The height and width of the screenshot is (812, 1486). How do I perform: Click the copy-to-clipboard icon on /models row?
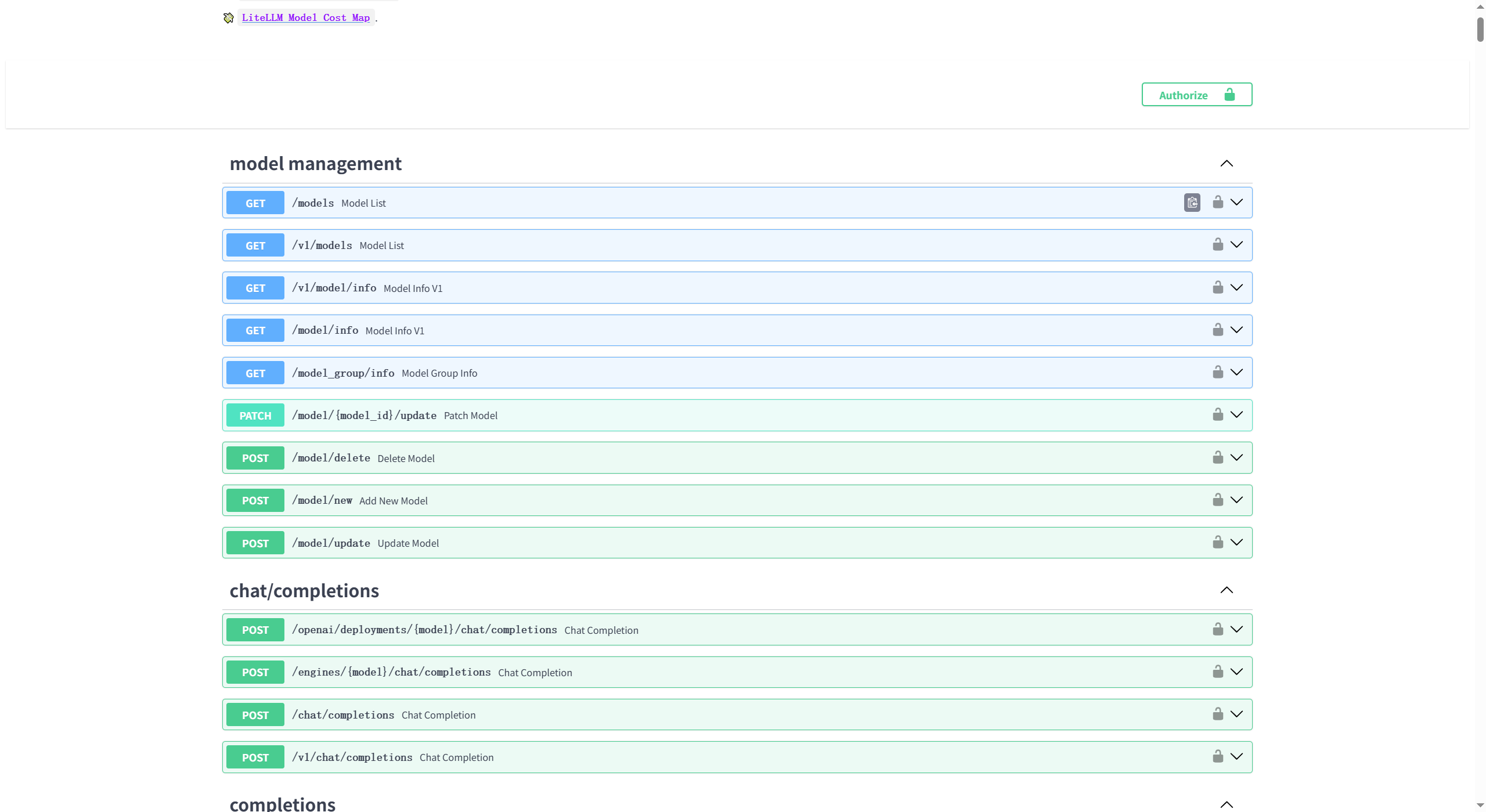click(1192, 203)
